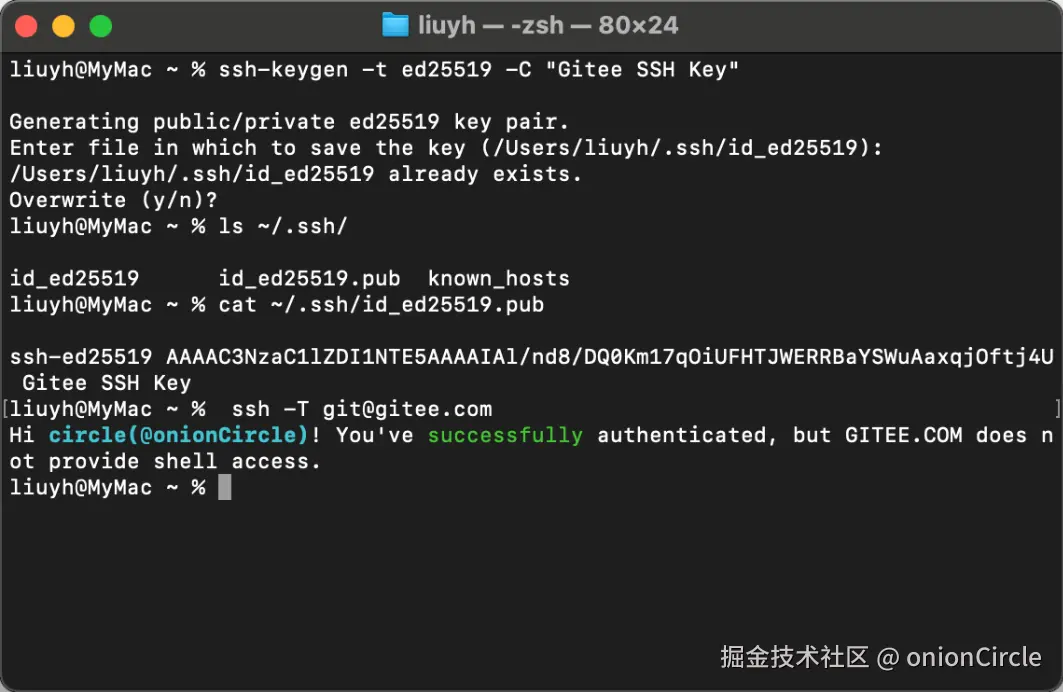Click the cat ~/.ssh/id_ed25519.pub command
Screen dimensions: 1063x692
coord(381,305)
